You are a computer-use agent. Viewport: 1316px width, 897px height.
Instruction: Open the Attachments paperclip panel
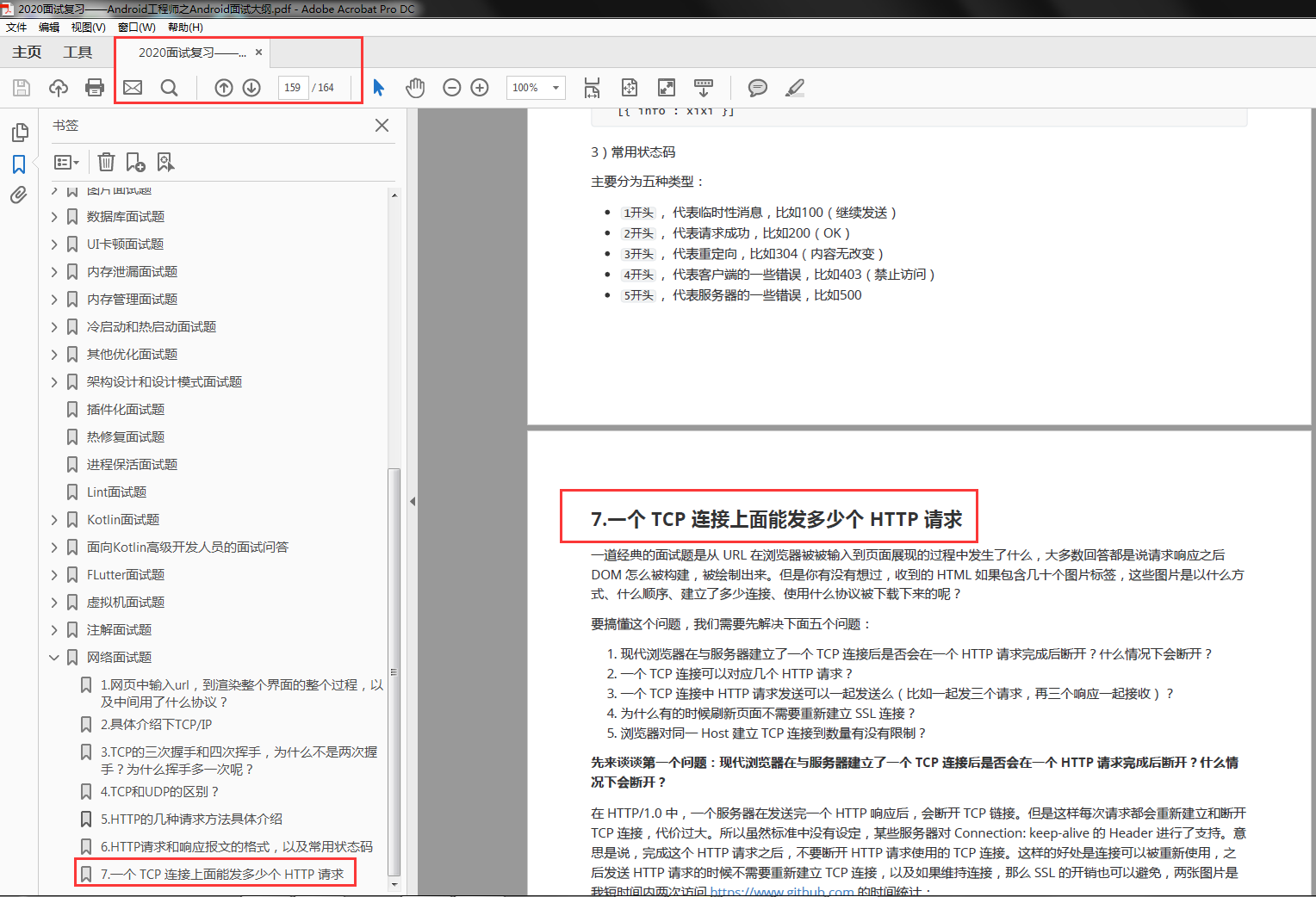click(19, 195)
